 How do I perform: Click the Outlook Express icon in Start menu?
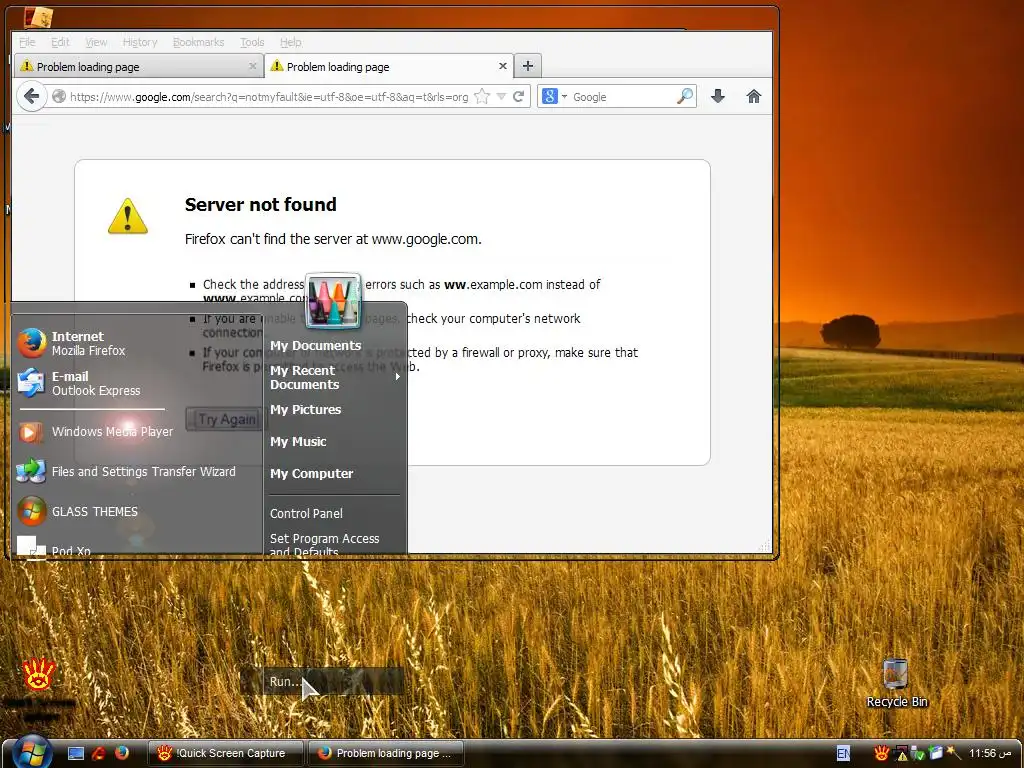point(31,383)
